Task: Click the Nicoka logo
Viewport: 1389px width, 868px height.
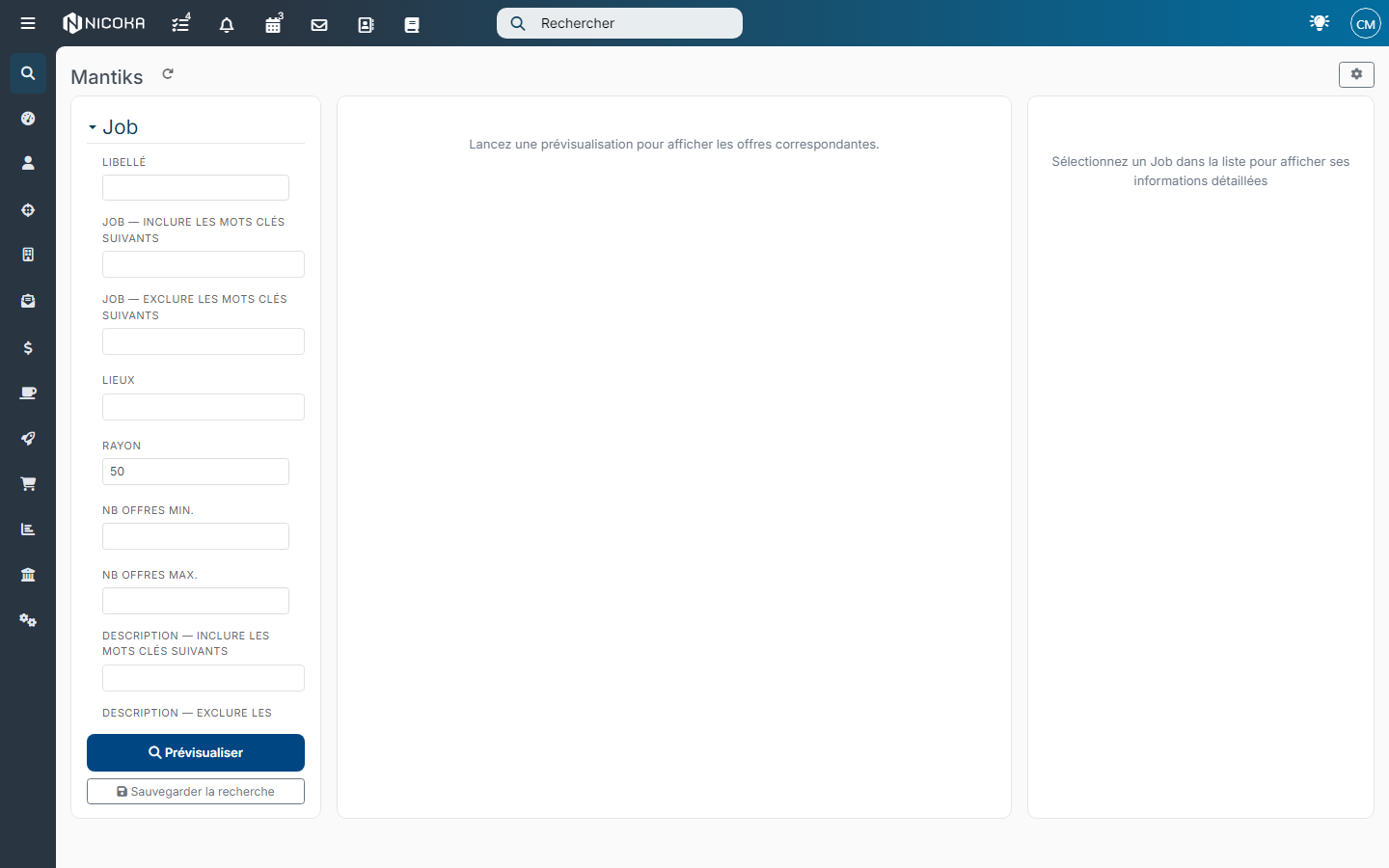Action: 104,23
